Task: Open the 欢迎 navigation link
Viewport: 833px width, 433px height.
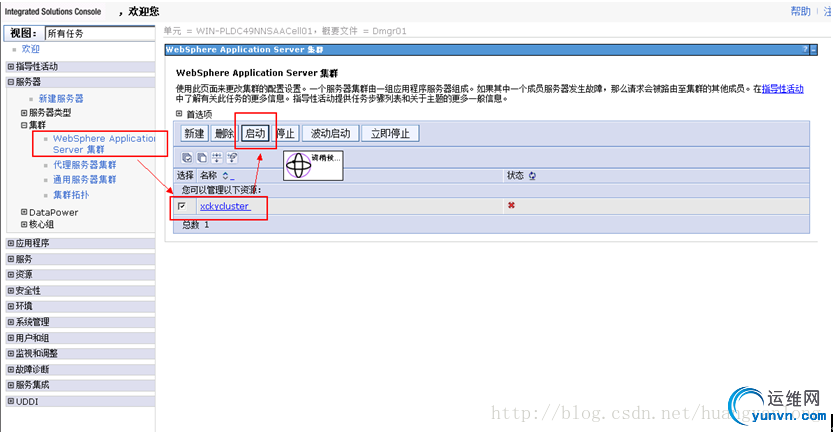Action: pyautogui.click(x=30, y=49)
